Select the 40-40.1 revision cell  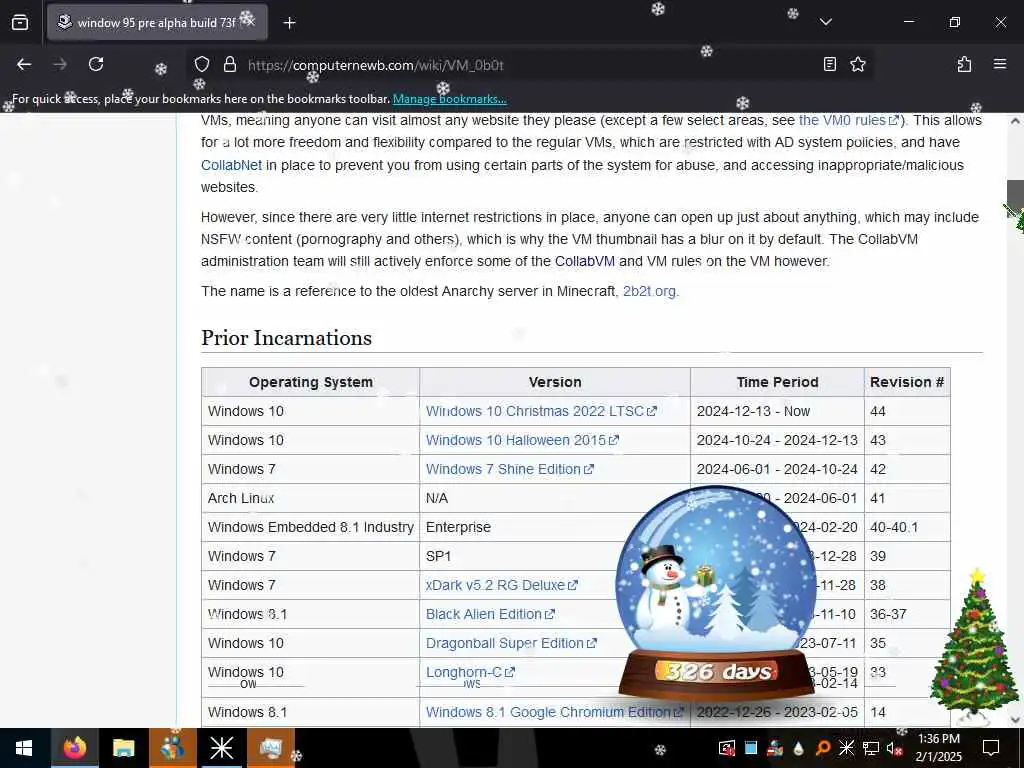click(x=907, y=527)
